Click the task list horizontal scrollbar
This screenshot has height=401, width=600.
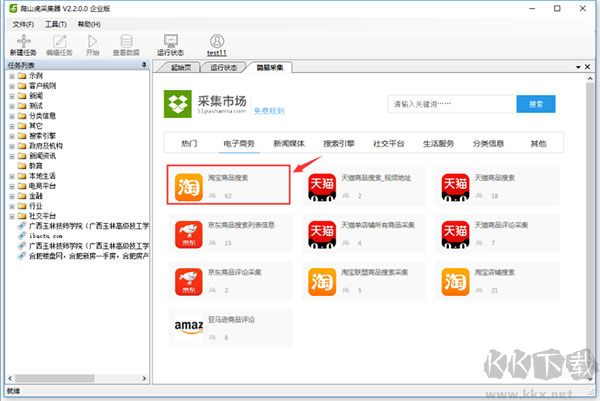(77, 378)
